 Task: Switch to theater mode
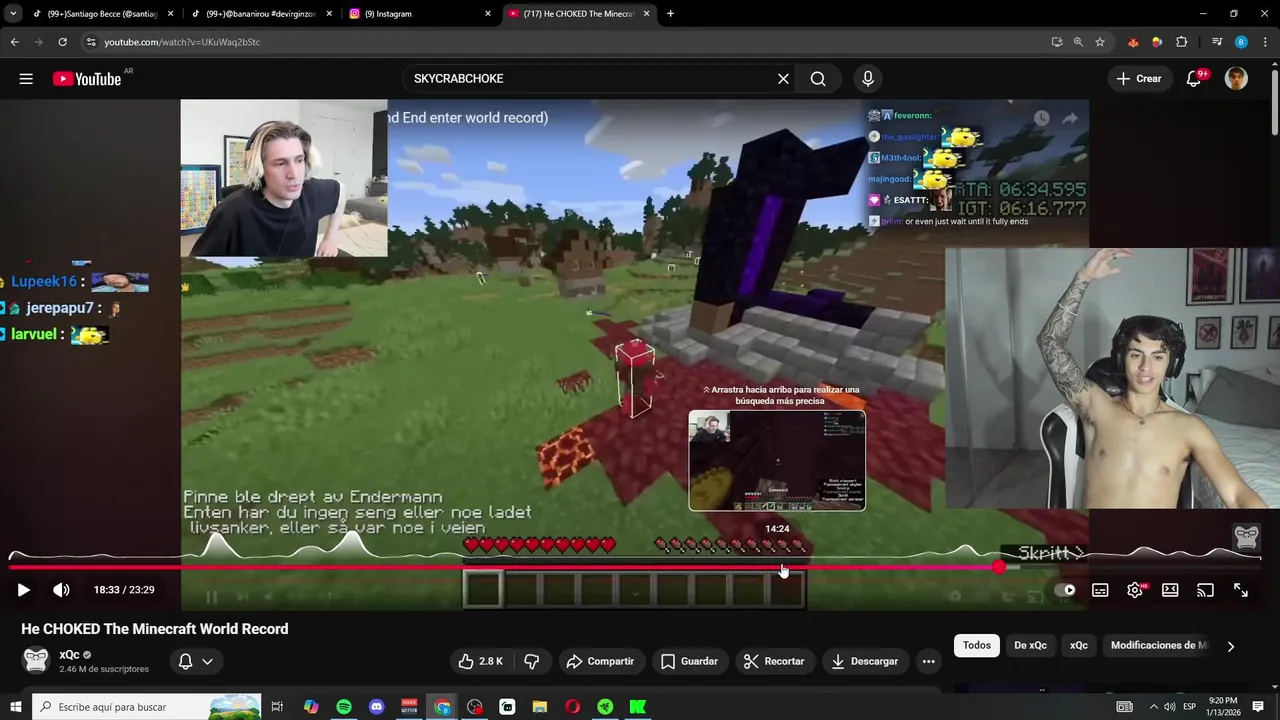1170,590
